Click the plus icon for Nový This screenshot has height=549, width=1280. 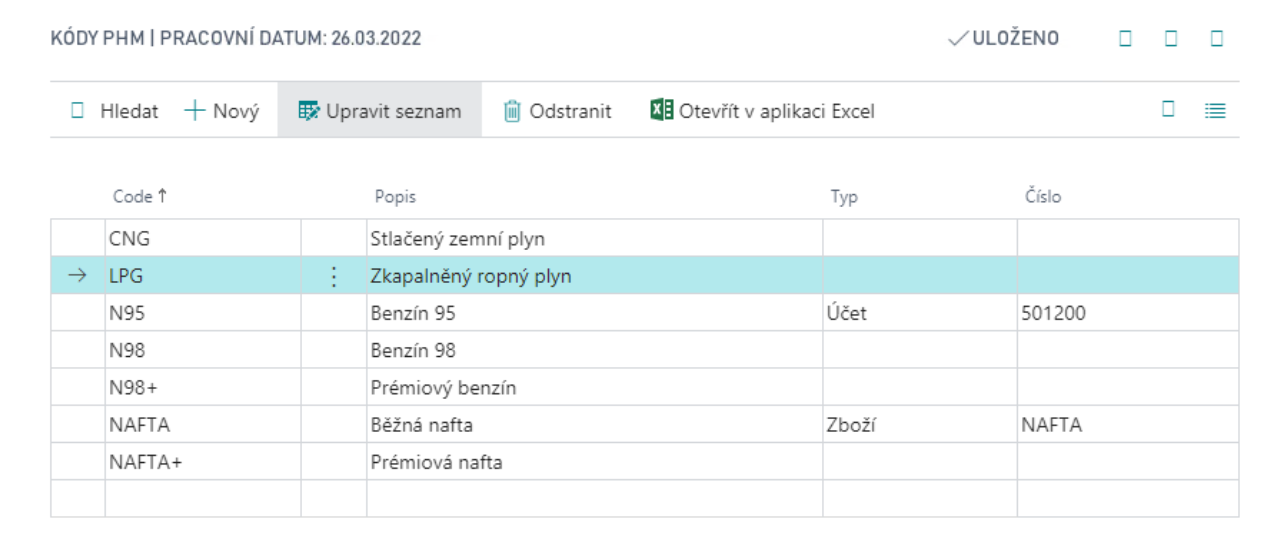(x=195, y=111)
